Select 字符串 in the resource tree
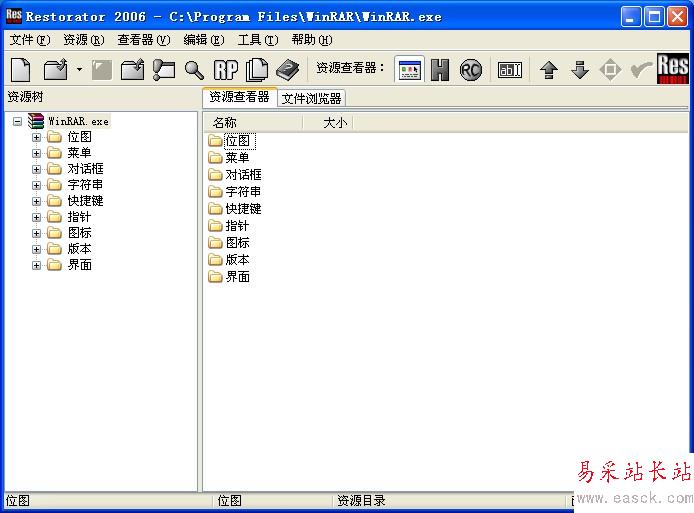Viewport: 694px width, 513px height. tap(85, 185)
